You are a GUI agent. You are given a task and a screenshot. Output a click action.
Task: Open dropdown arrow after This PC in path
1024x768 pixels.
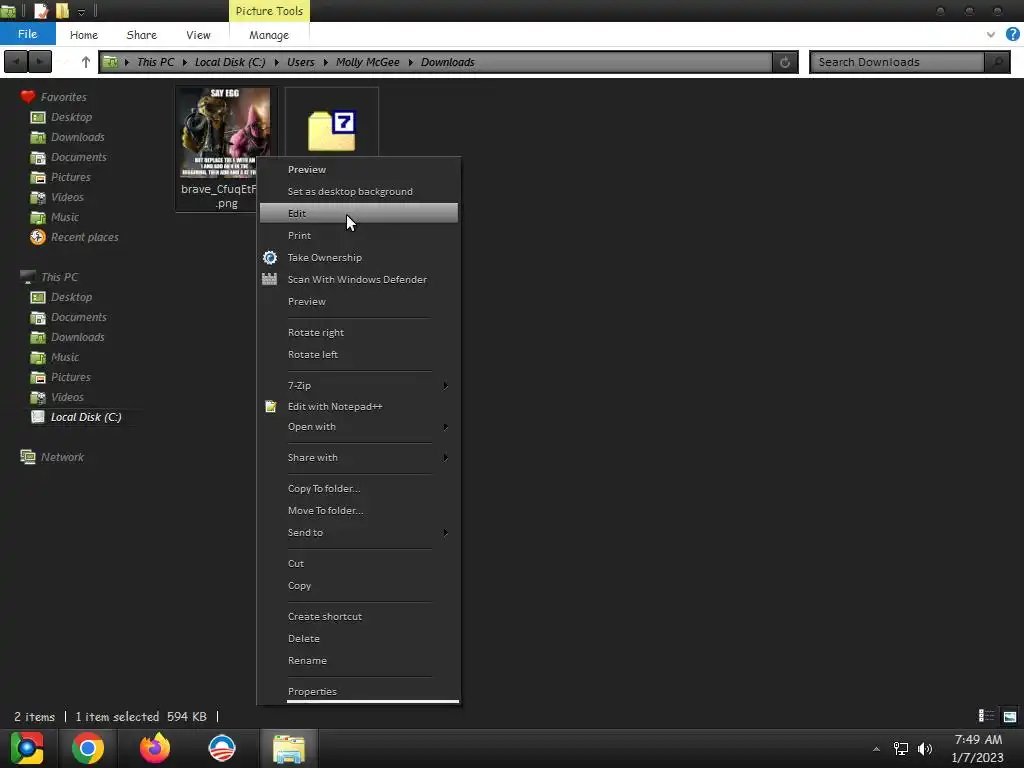coord(185,62)
